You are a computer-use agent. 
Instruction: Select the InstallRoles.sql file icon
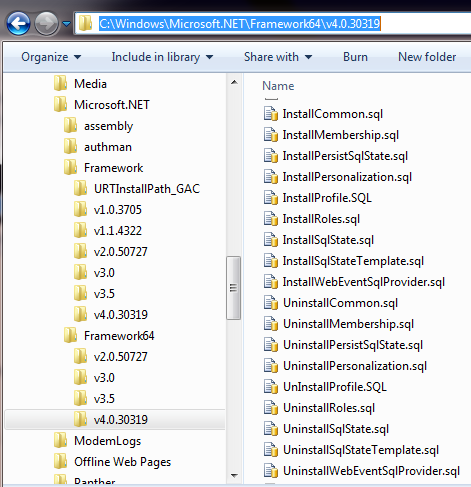[x=271, y=219]
